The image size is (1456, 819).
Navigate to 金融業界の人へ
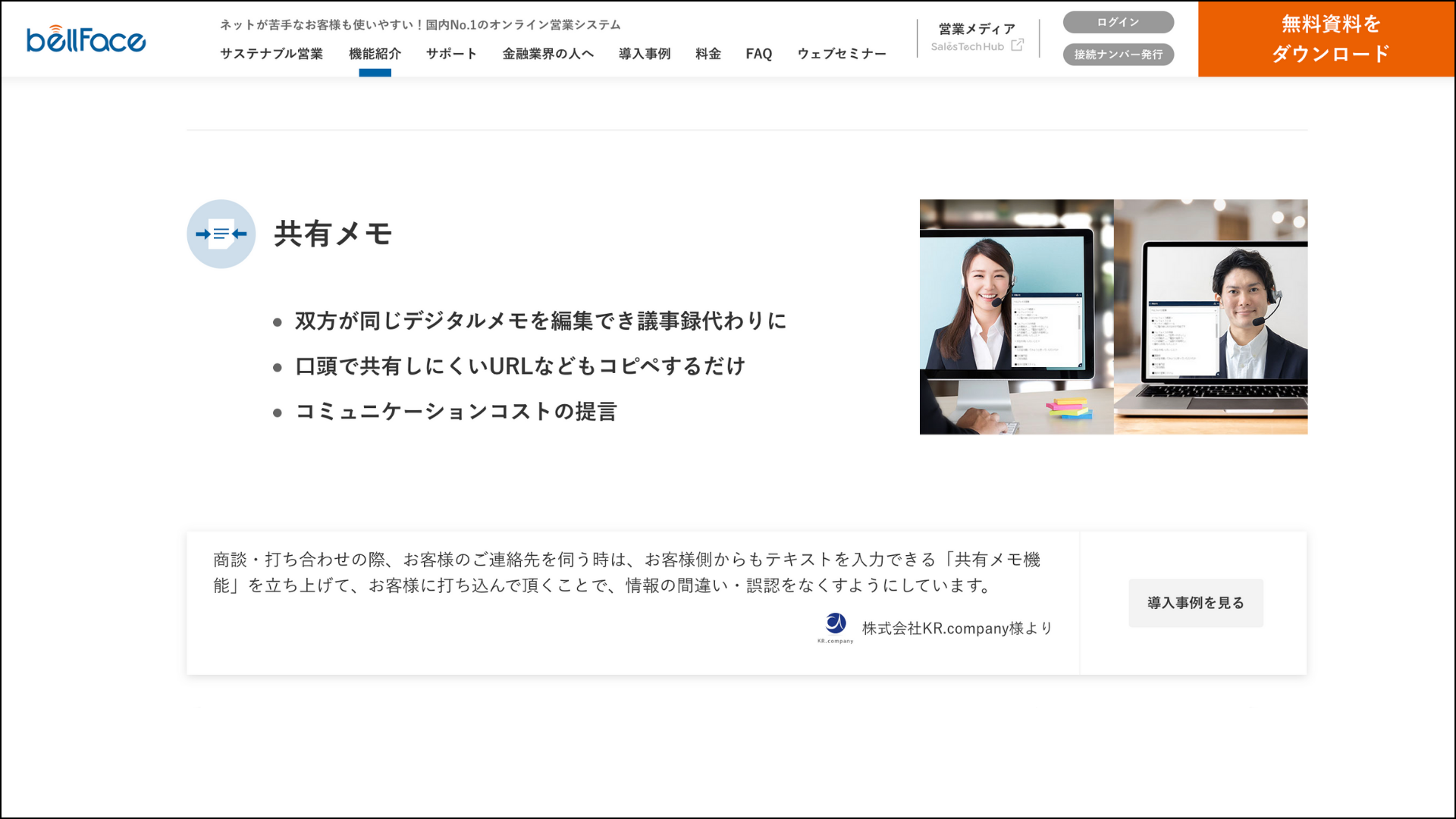(548, 53)
